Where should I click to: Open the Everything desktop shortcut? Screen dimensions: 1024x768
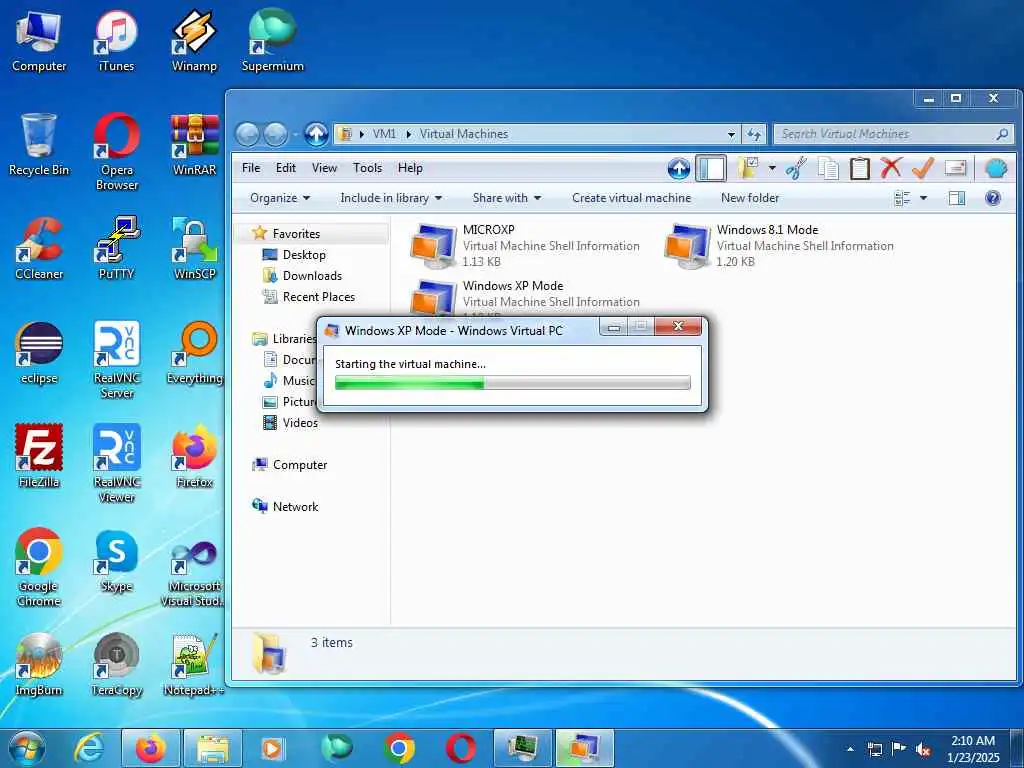(x=194, y=352)
